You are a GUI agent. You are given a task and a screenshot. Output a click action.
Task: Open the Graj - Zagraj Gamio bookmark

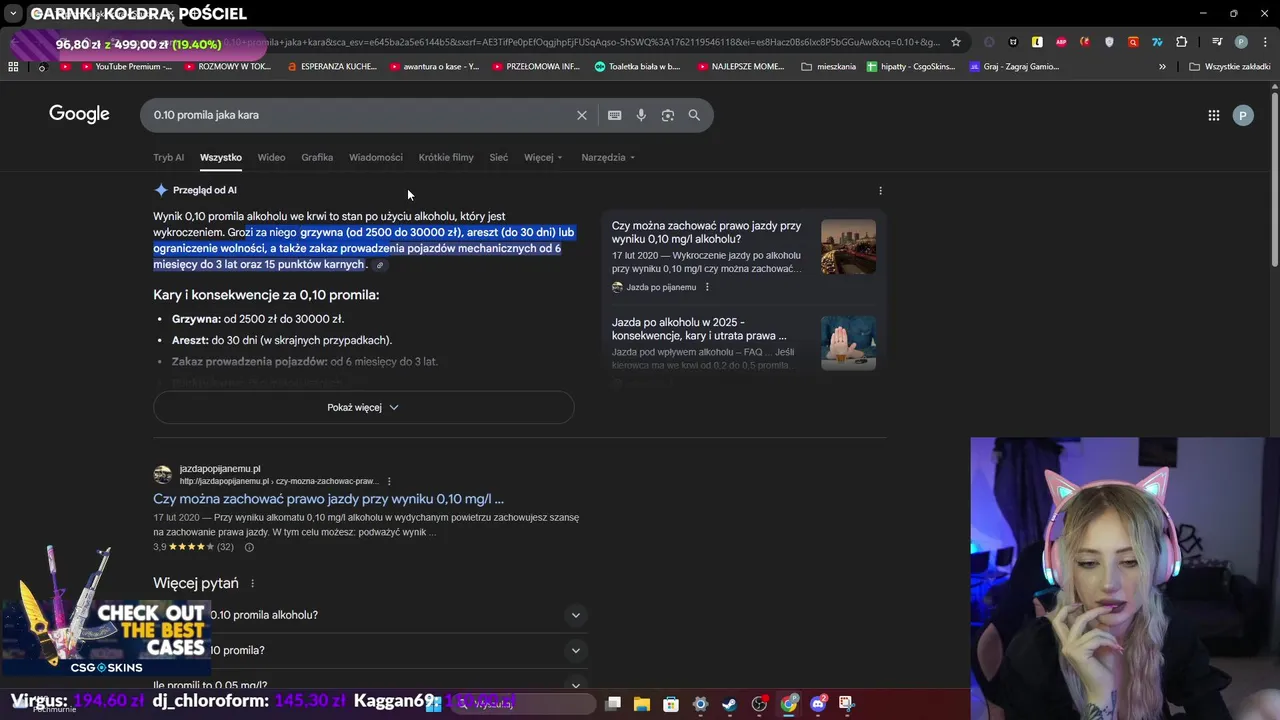pyautogui.click(x=1013, y=67)
